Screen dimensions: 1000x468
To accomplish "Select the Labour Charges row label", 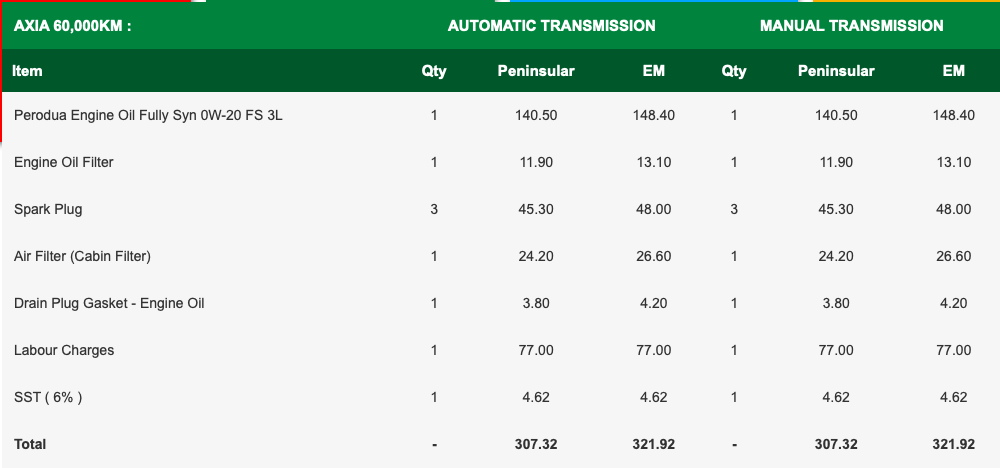I will [64, 350].
